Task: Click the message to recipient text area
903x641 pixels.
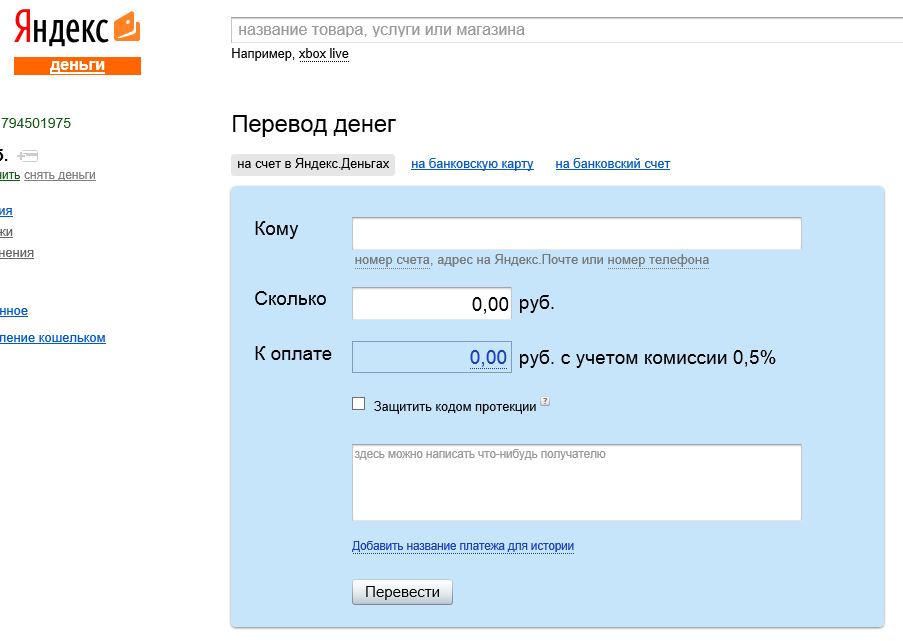Action: (x=576, y=482)
